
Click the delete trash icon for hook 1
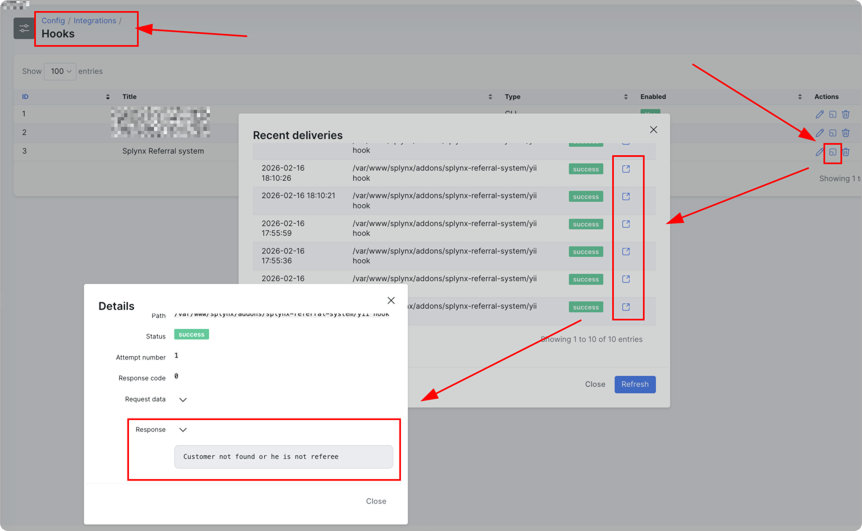845,114
